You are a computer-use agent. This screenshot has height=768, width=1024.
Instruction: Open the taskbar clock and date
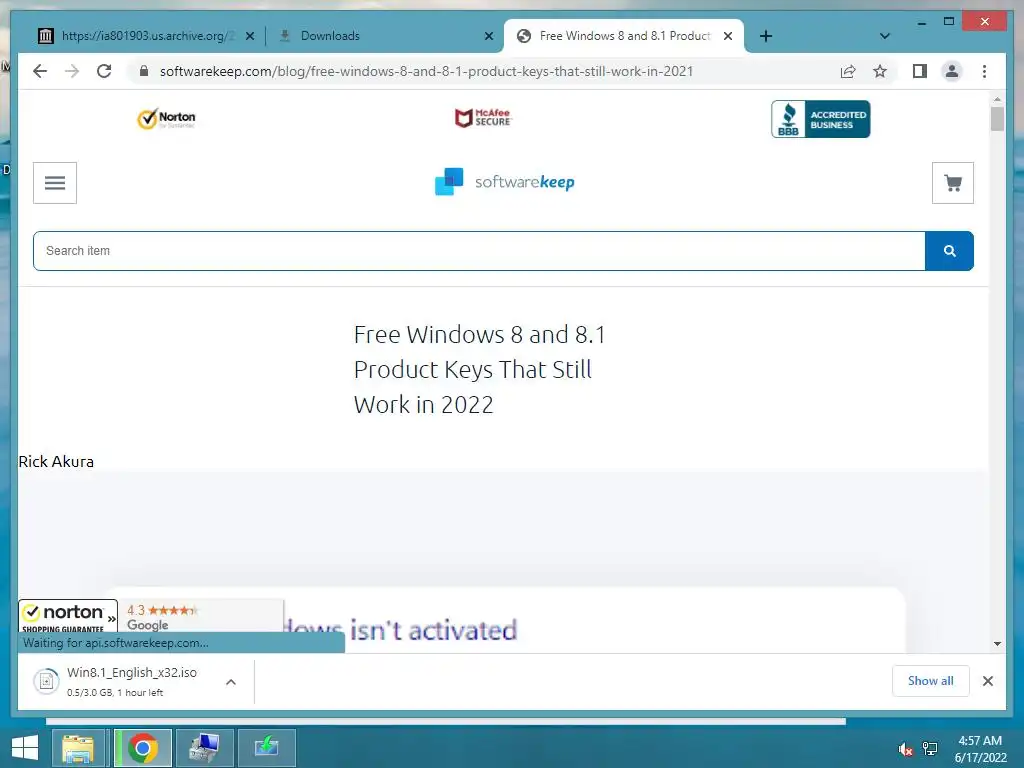point(980,749)
